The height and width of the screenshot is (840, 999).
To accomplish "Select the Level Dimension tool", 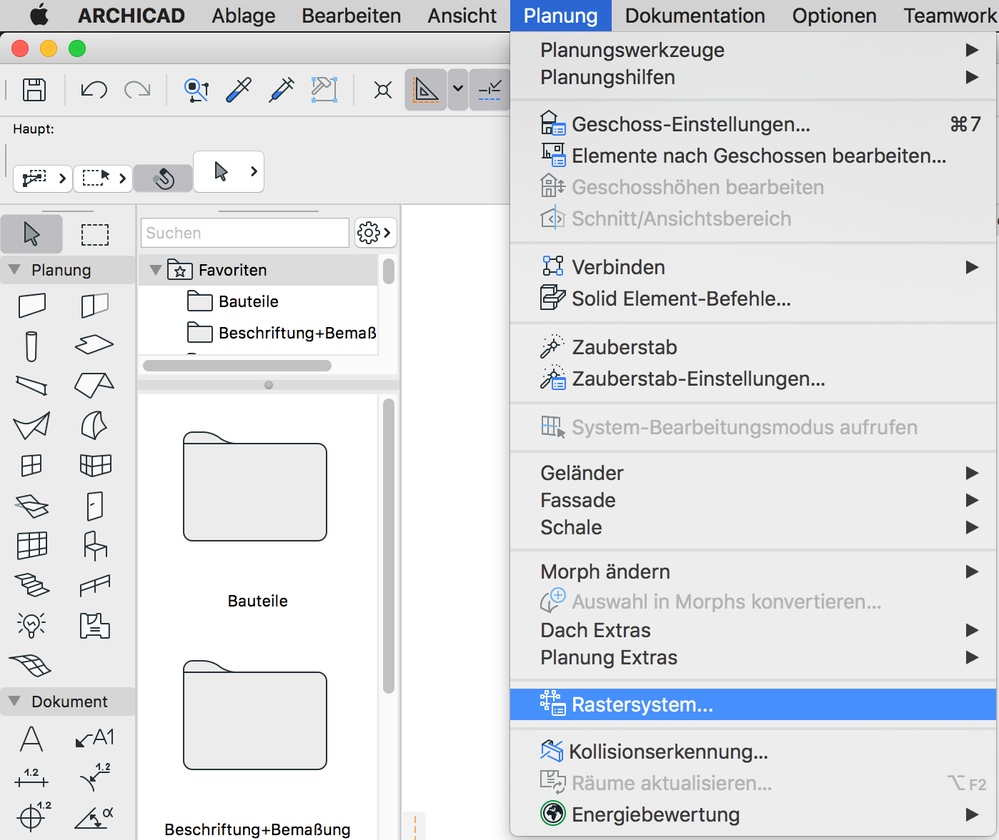I will coord(34,816).
